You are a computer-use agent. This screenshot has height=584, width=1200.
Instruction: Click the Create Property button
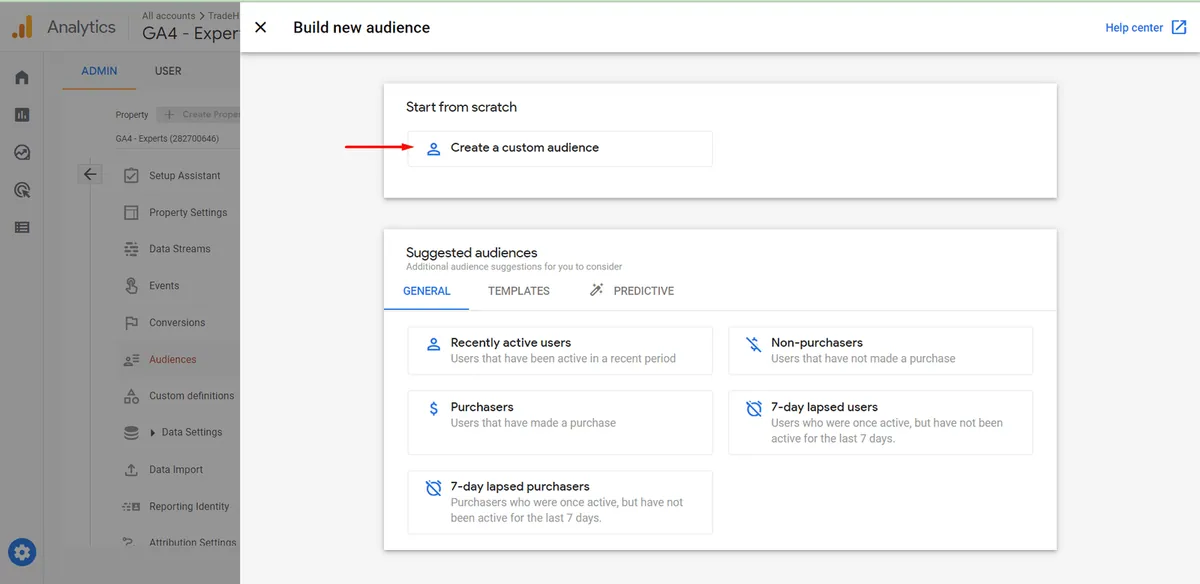pos(200,115)
